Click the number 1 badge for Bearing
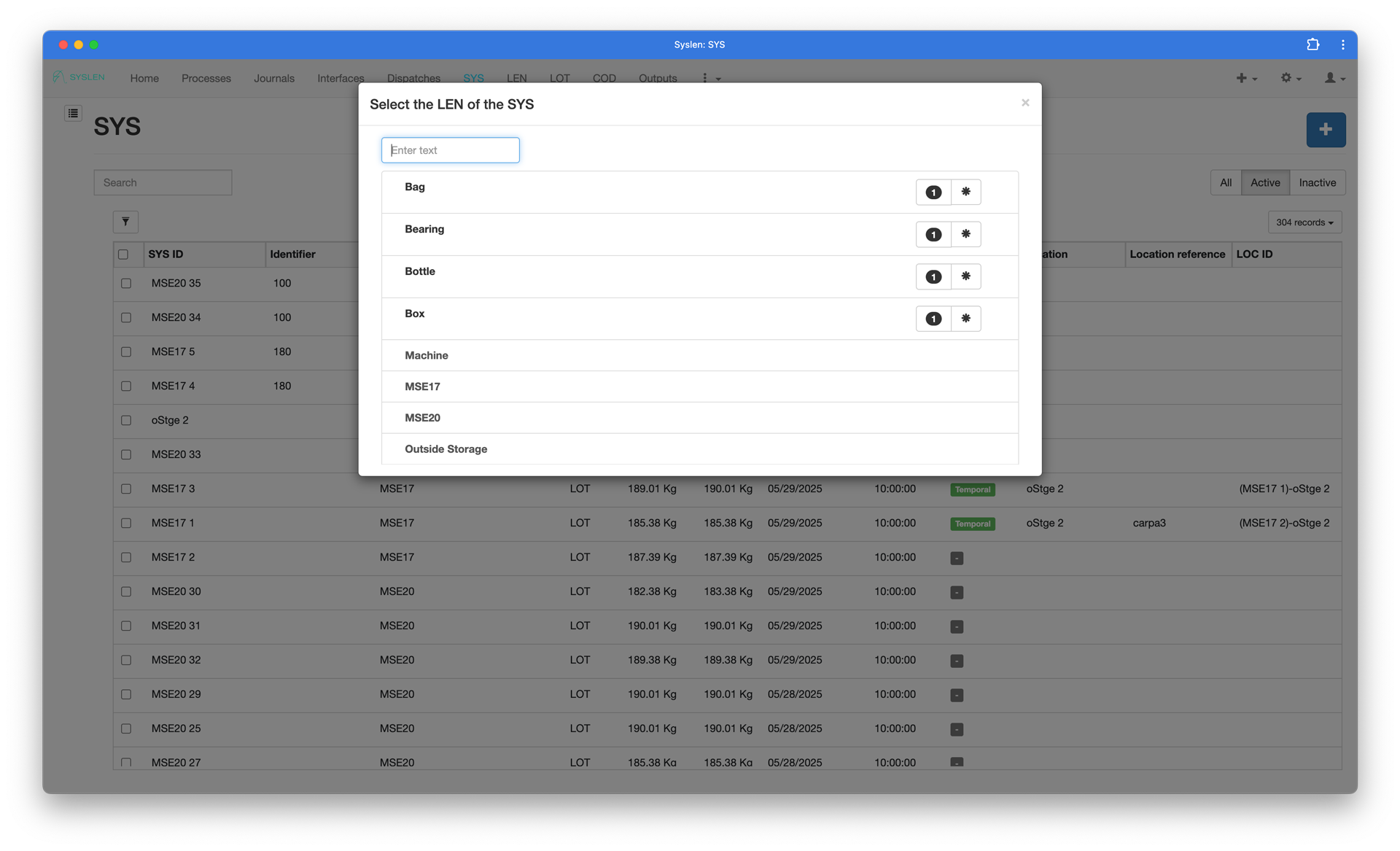 click(933, 235)
